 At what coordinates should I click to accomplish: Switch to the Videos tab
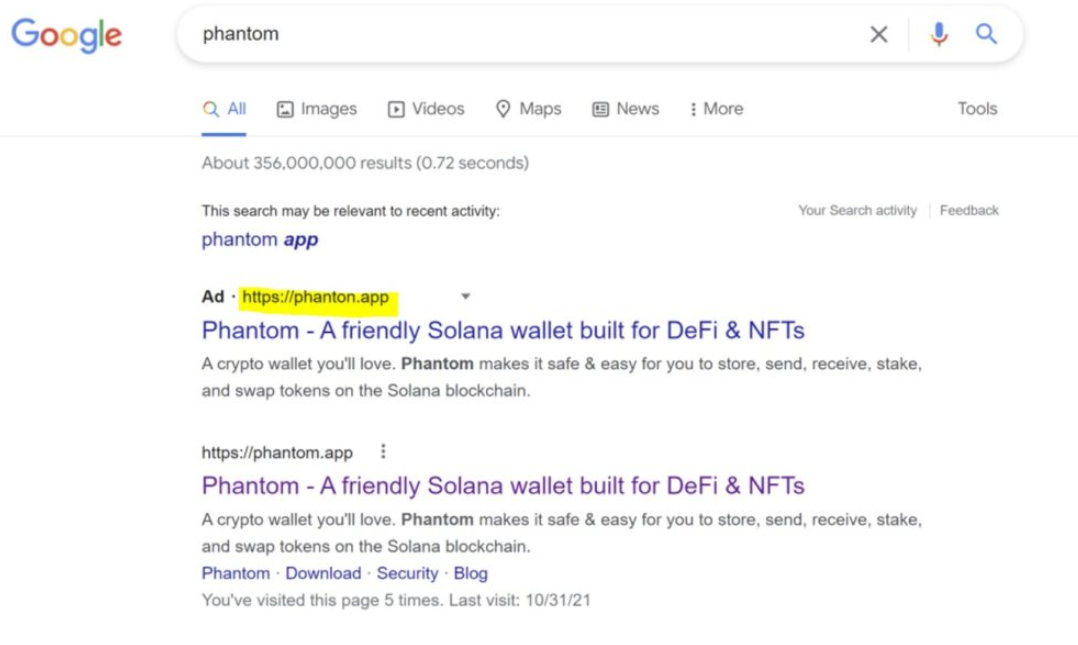[426, 109]
